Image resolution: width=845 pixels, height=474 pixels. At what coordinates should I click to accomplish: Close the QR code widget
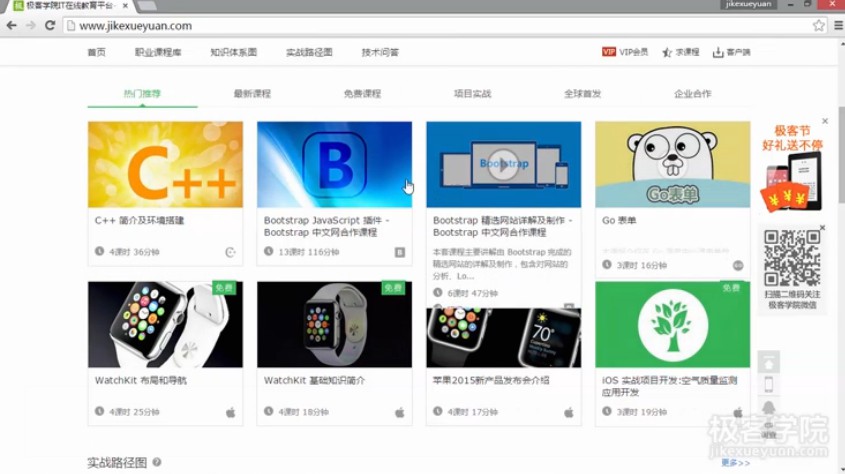click(822, 227)
